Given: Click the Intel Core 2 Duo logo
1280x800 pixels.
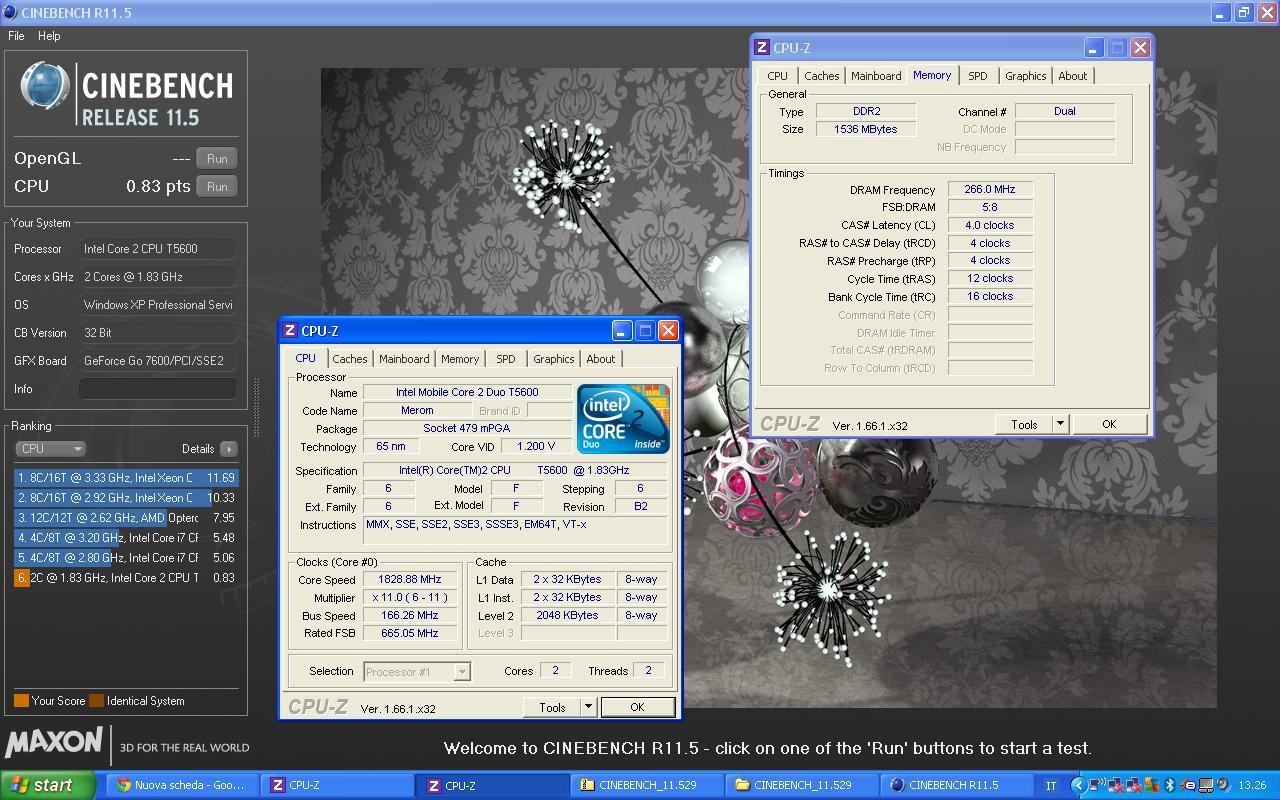Looking at the screenshot, I should pyautogui.click(x=623, y=417).
